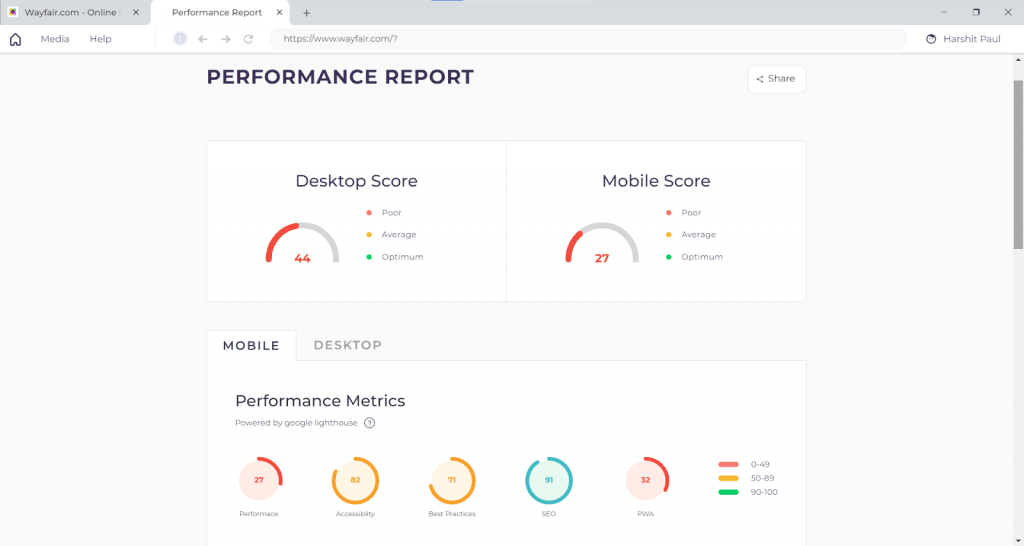The width and height of the screenshot is (1024, 546).
Task: Click the 'PERFORMANCE REPORT' page title
Action: point(340,77)
